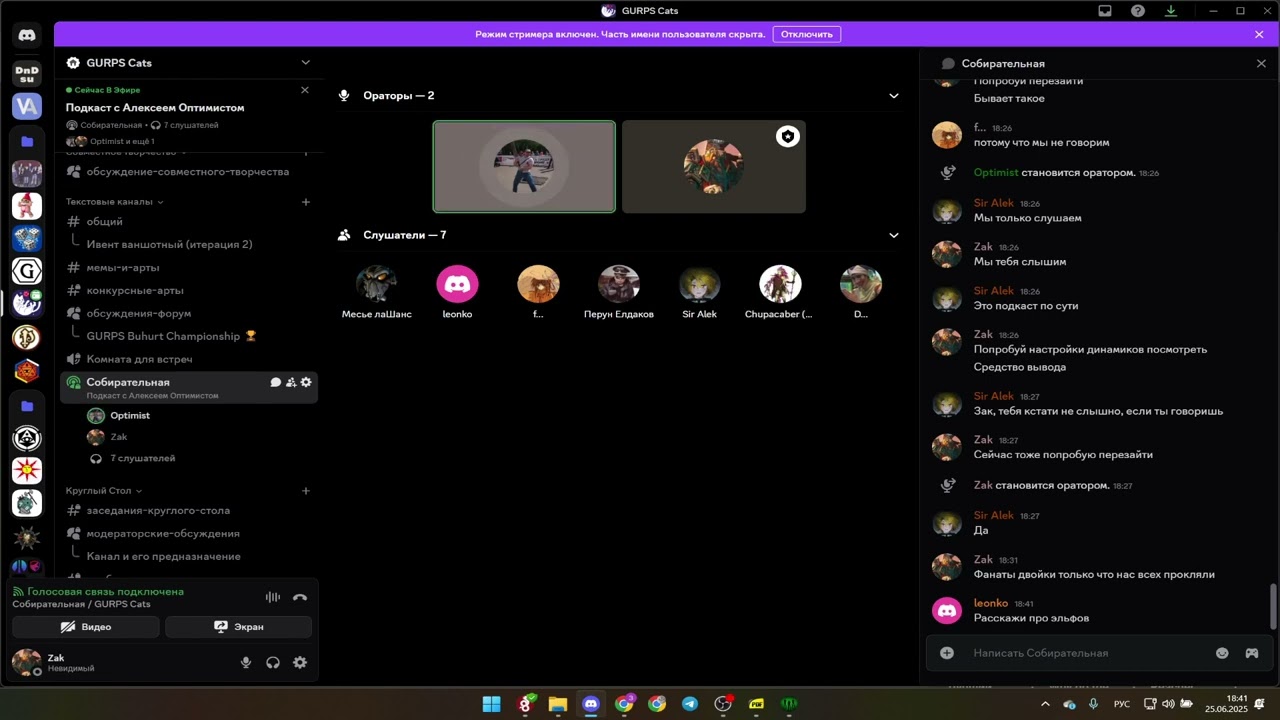Open thread Канал и его предназначение
The width and height of the screenshot is (1280, 720).
[x=163, y=556]
